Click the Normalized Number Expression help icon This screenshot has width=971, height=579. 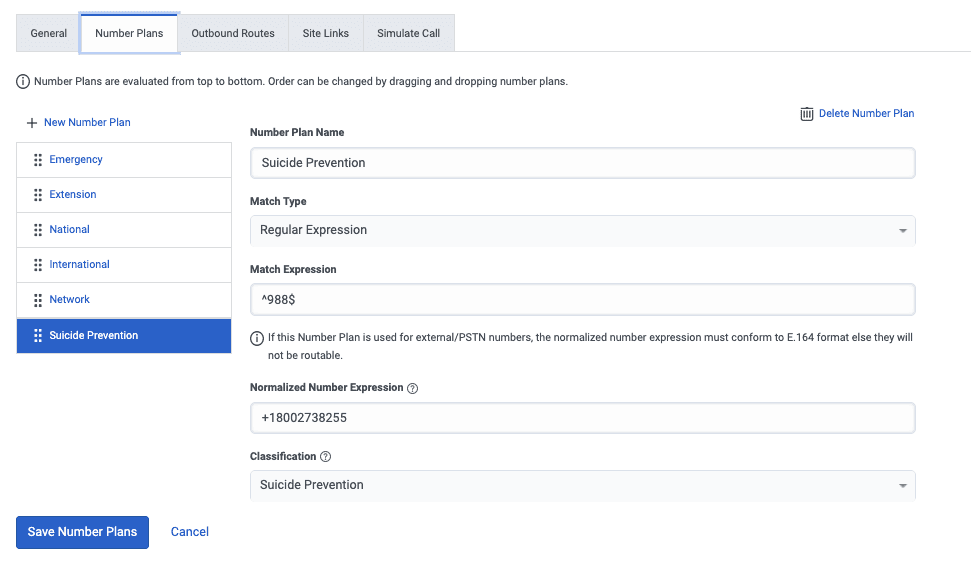point(413,388)
